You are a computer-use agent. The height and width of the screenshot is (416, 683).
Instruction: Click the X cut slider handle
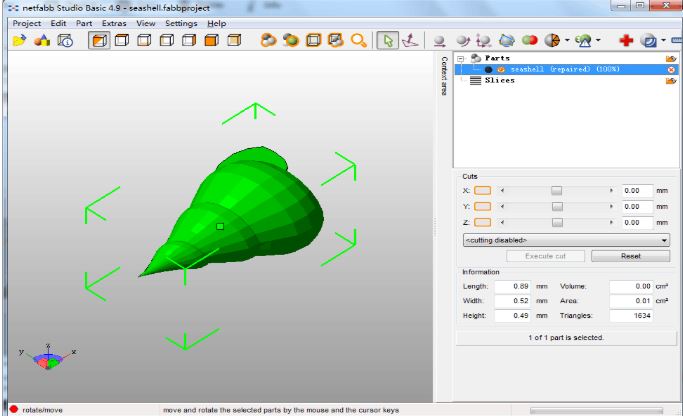pyautogui.click(x=556, y=191)
